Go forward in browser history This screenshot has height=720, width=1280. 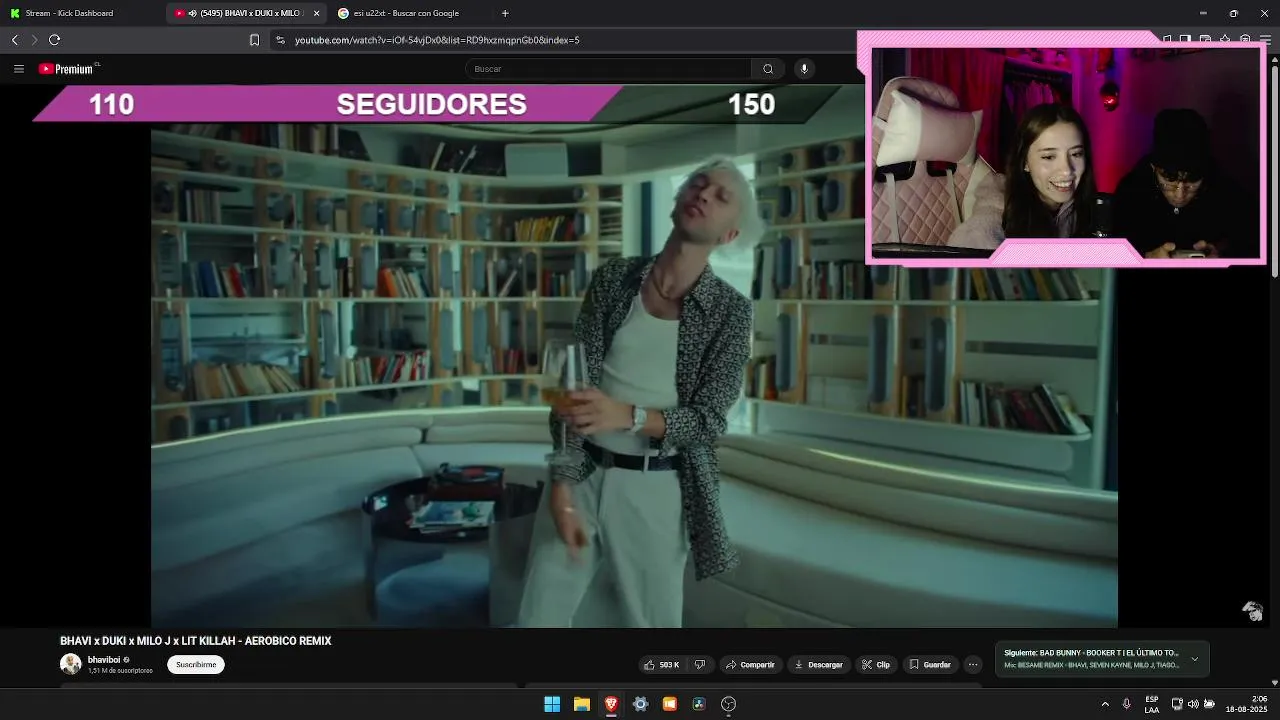click(34, 40)
